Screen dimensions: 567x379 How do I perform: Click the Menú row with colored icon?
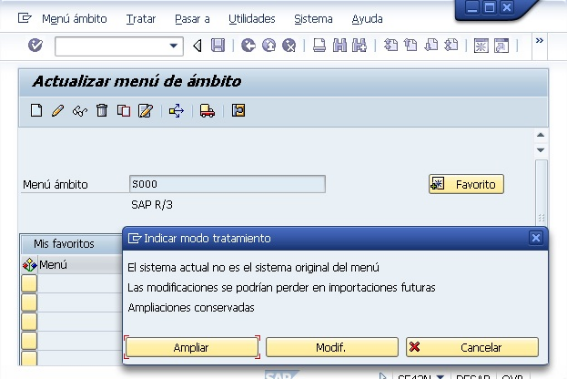[x=72, y=265]
